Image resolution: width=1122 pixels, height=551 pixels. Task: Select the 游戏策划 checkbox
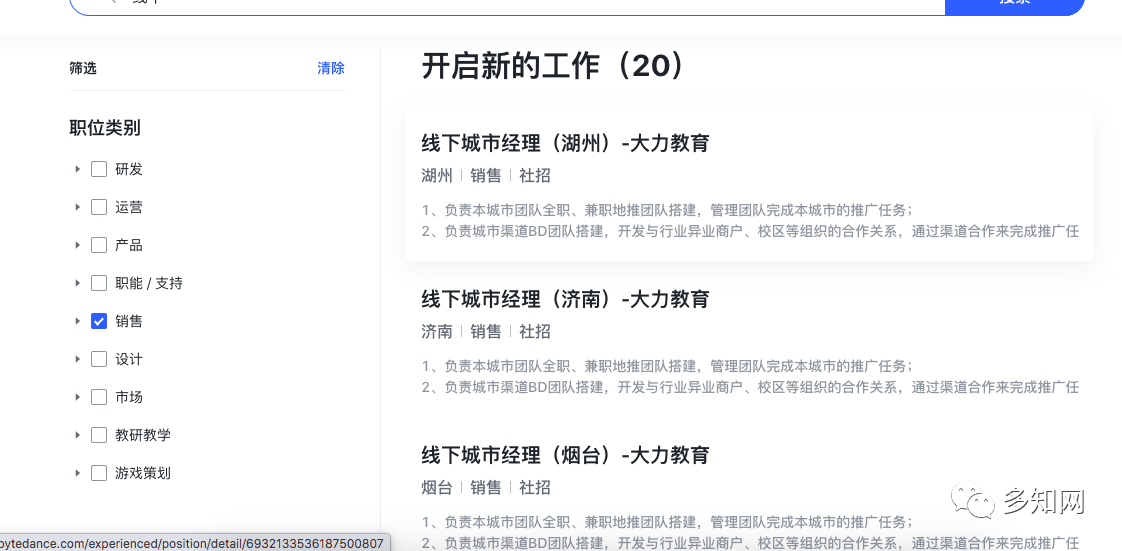[99, 473]
